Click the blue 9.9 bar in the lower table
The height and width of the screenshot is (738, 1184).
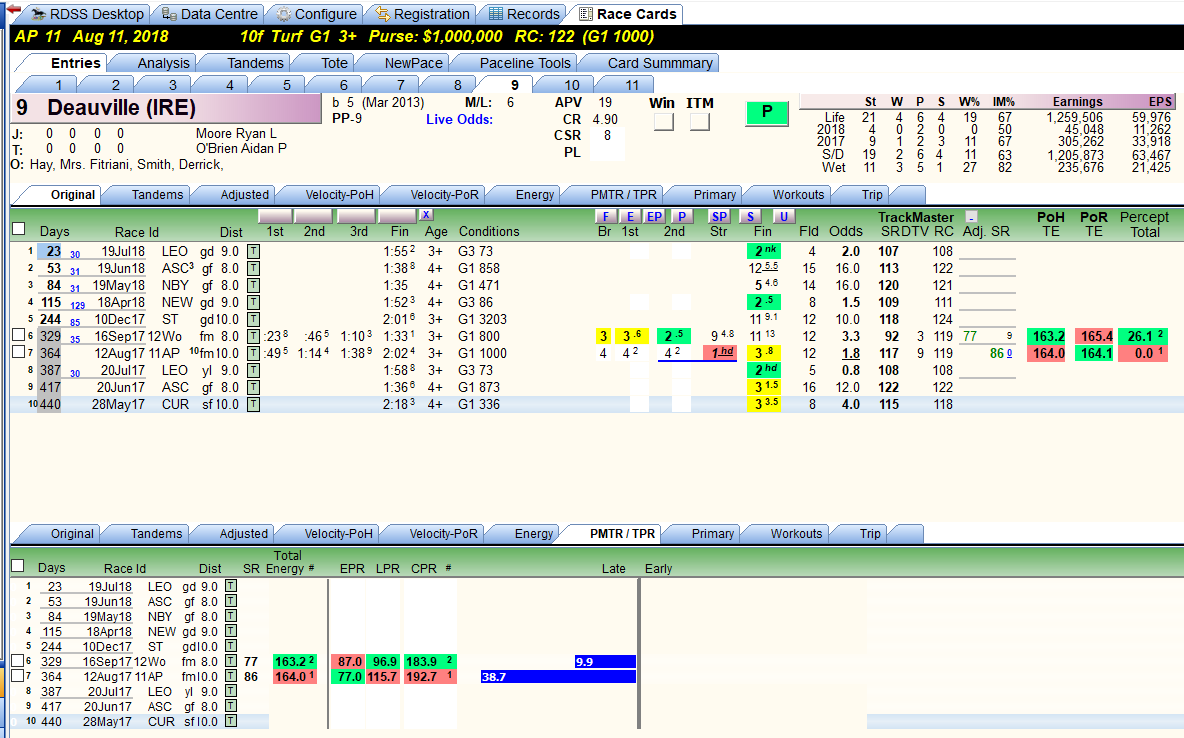(x=605, y=662)
